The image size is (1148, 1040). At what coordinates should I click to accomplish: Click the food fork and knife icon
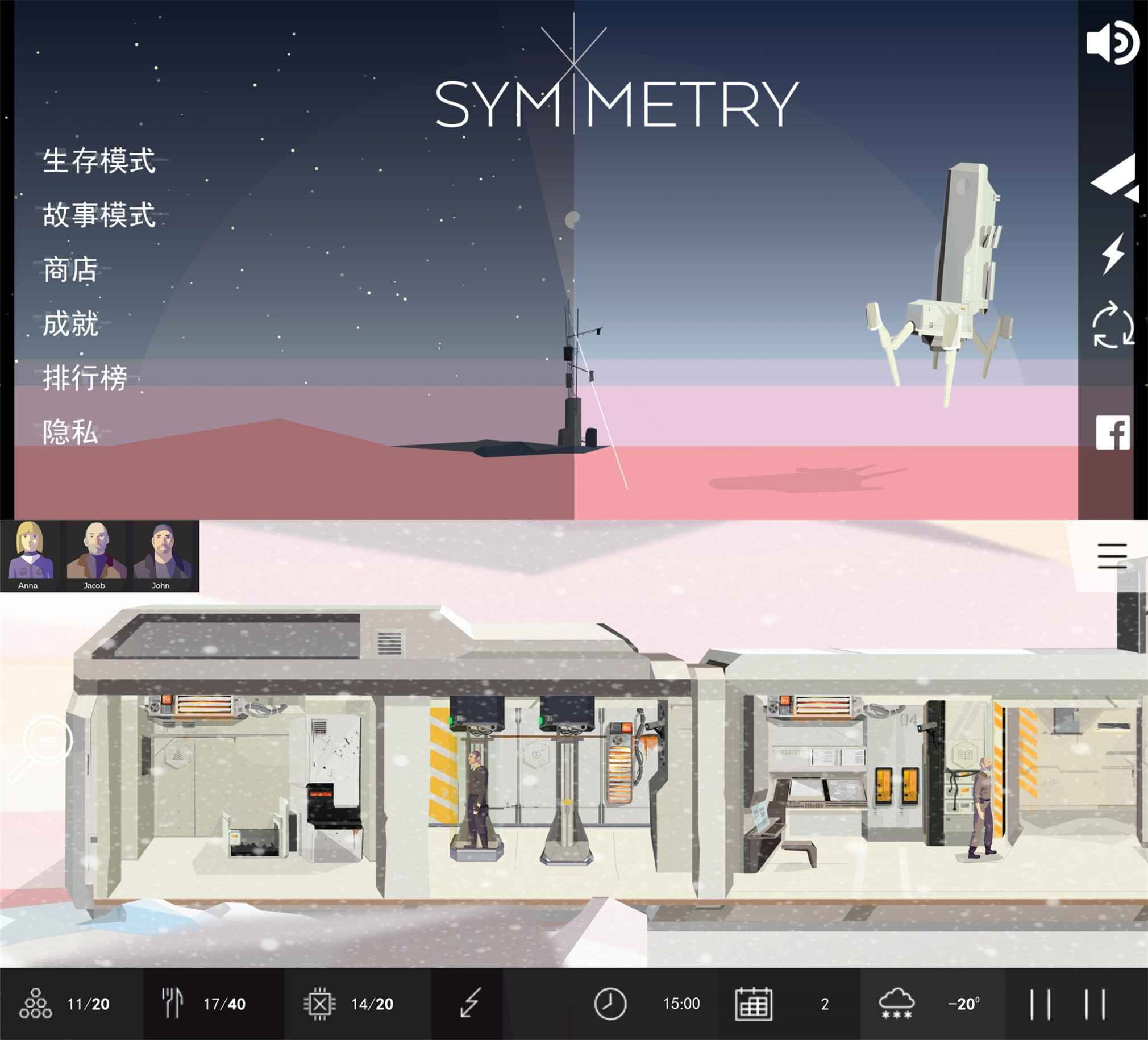coord(172,1004)
